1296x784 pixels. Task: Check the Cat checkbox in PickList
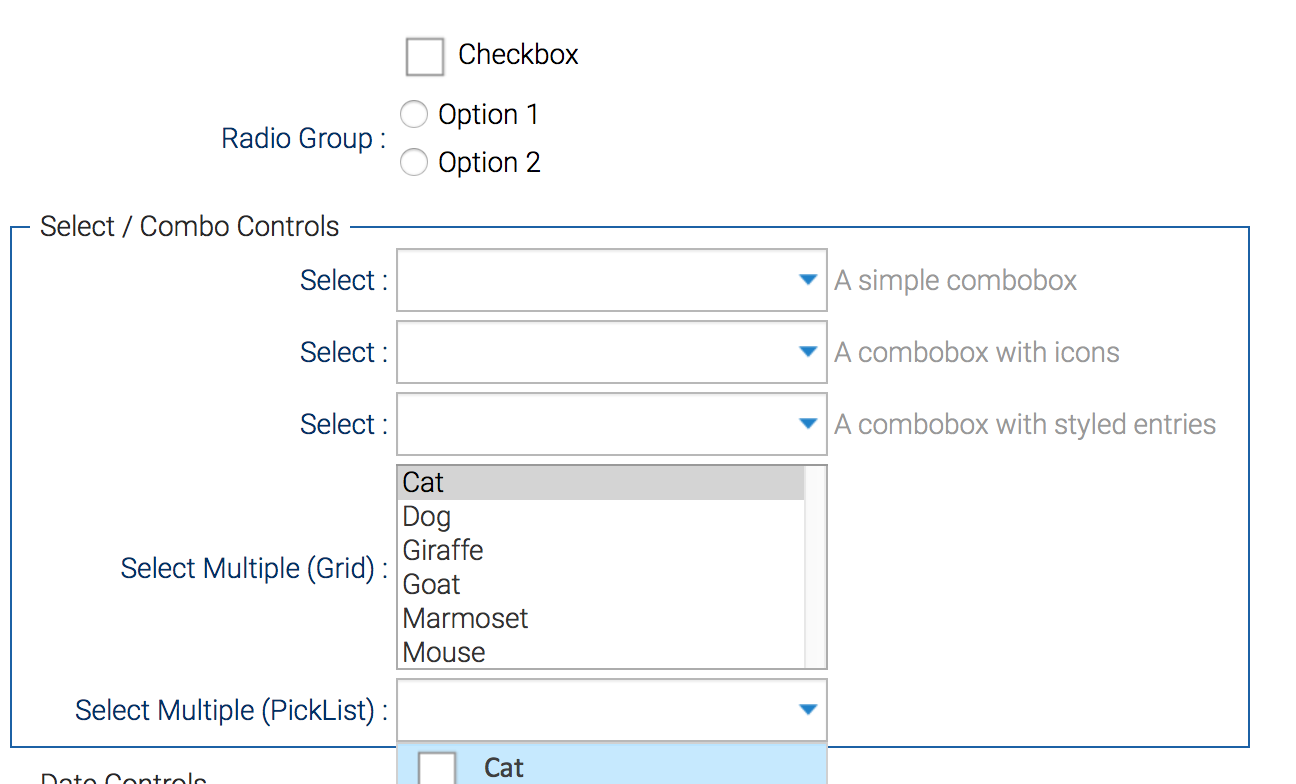pyautogui.click(x=437, y=768)
